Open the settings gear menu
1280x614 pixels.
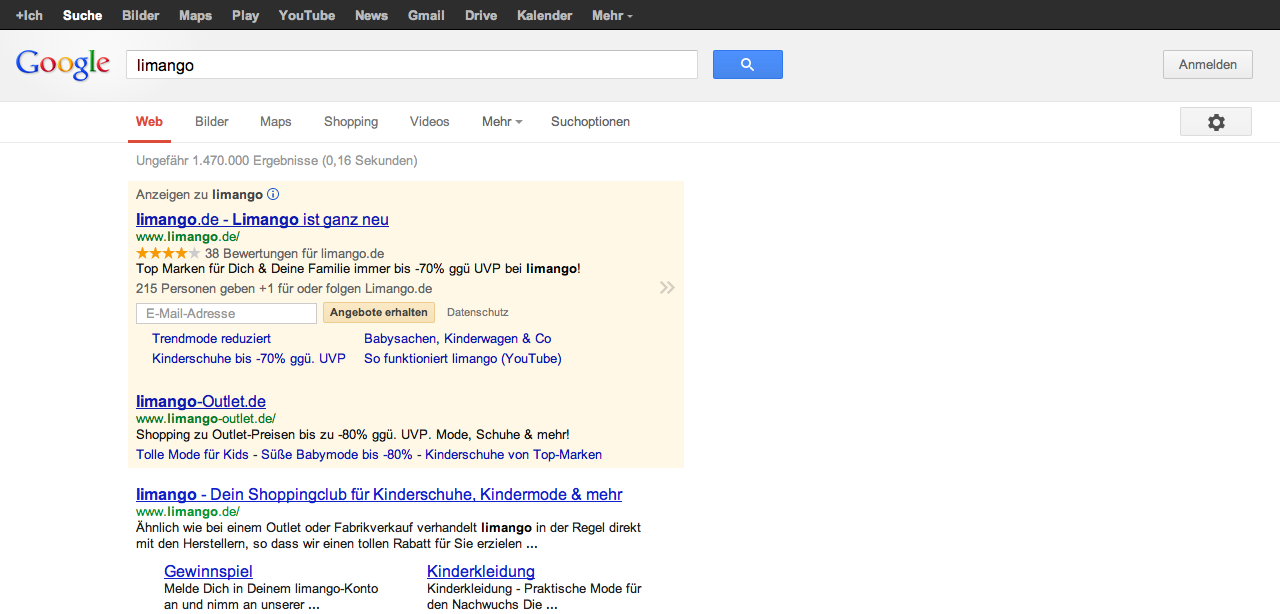point(1215,122)
